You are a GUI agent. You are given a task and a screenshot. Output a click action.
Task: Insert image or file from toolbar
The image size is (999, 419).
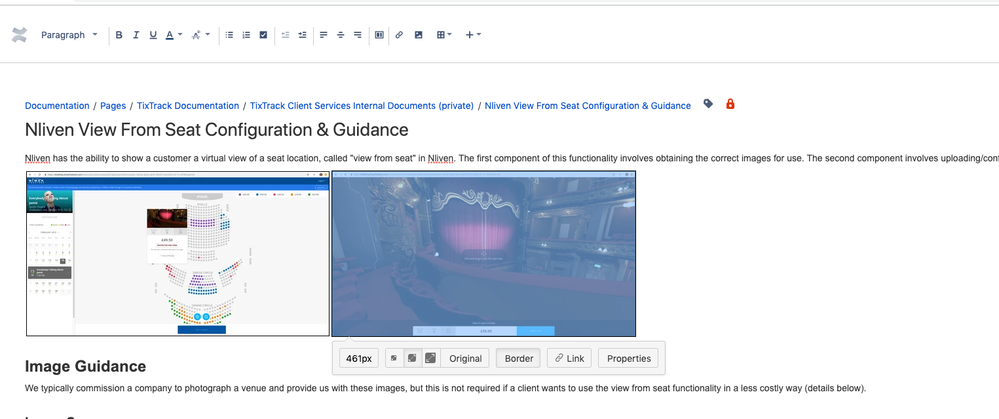(419, 35)
